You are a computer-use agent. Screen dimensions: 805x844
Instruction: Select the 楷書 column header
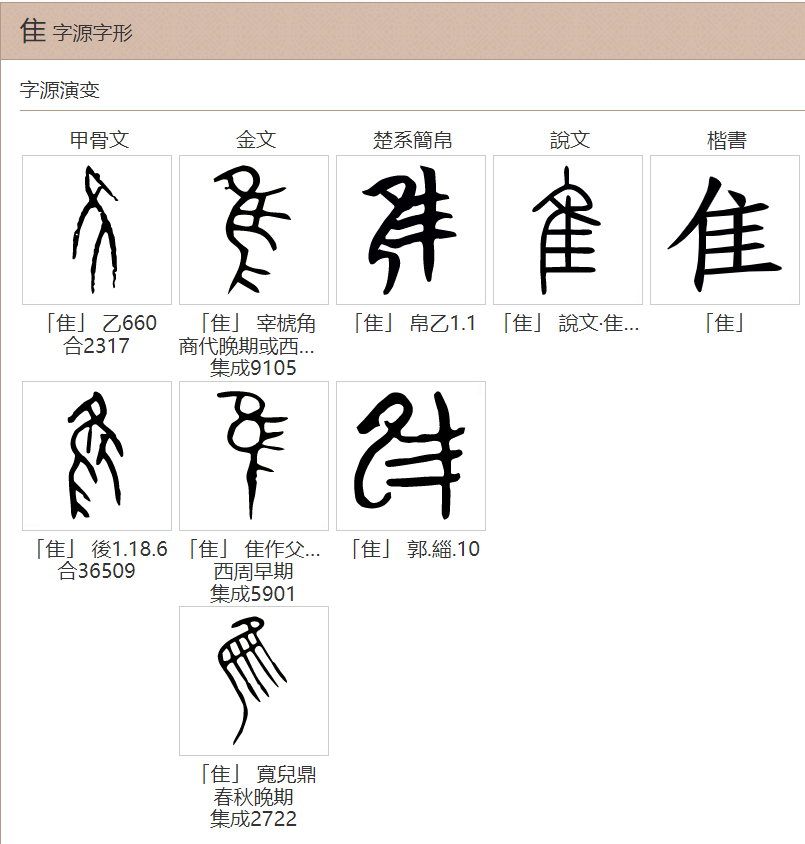click(724, 141)
